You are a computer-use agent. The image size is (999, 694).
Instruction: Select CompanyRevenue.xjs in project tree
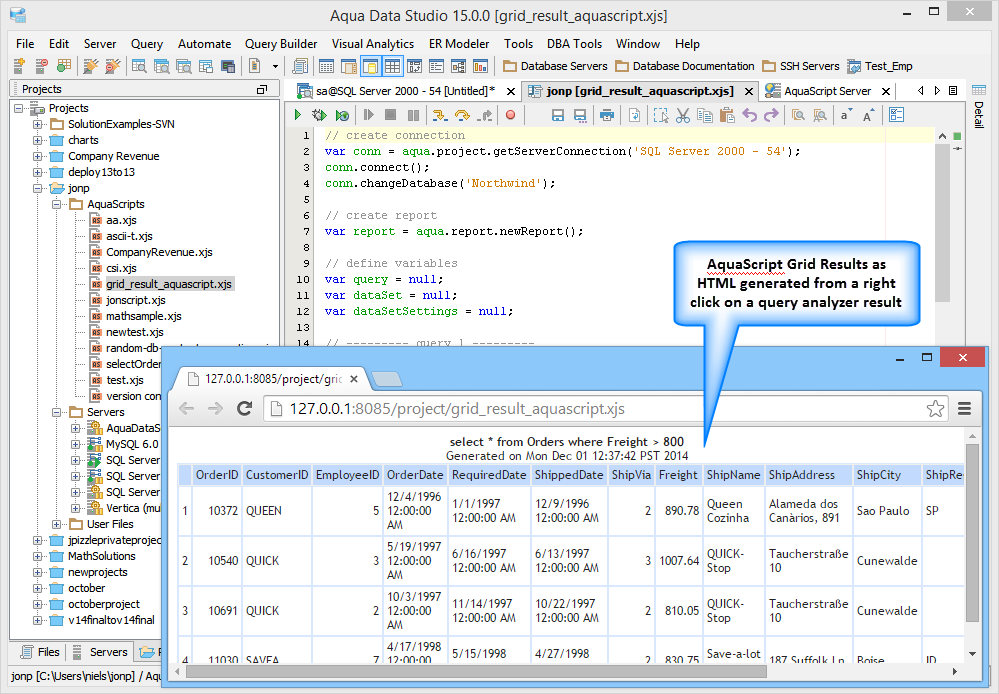[x=159, y=252]
